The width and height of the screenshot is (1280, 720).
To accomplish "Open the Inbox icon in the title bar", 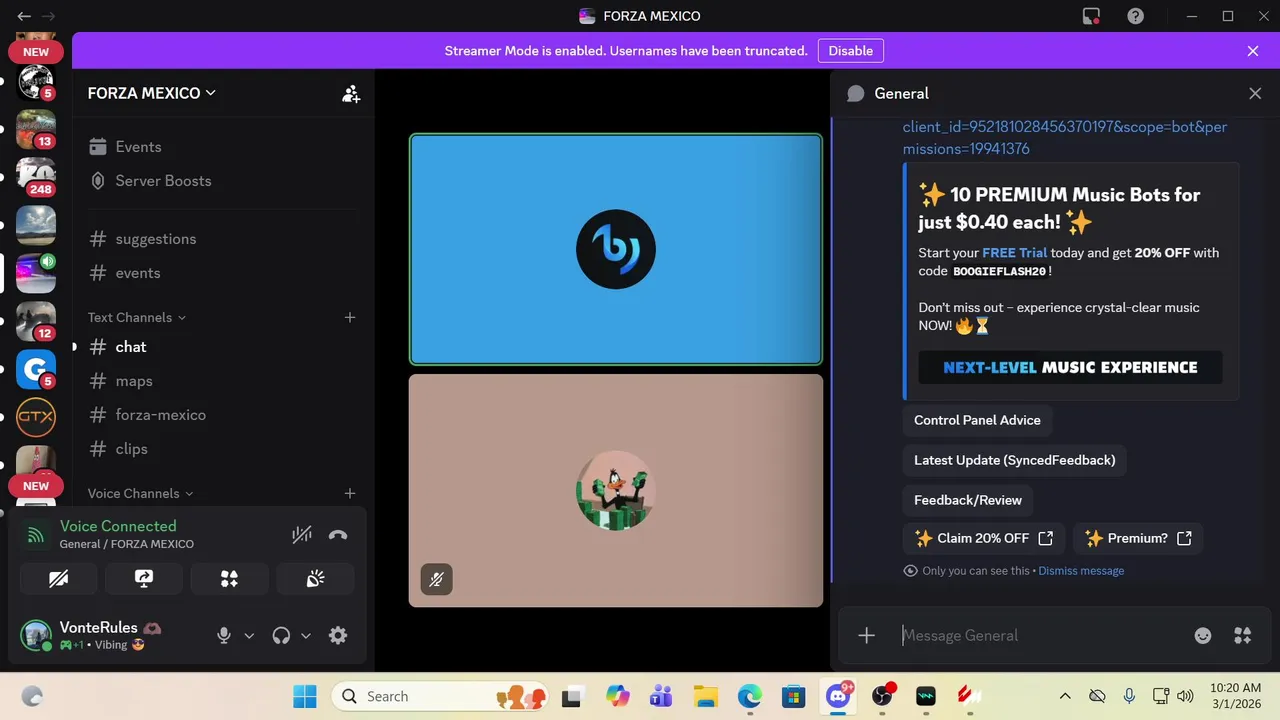I will click(1091, 16).
